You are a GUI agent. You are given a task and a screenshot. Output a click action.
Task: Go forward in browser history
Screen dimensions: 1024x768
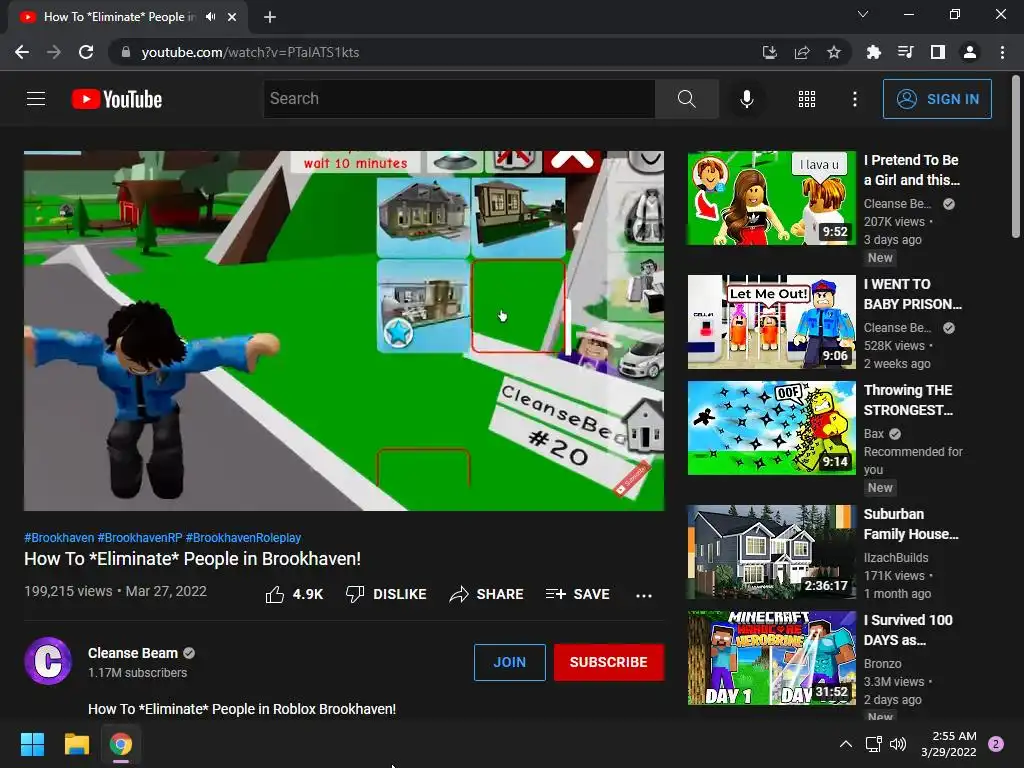(x=54, y=52)
